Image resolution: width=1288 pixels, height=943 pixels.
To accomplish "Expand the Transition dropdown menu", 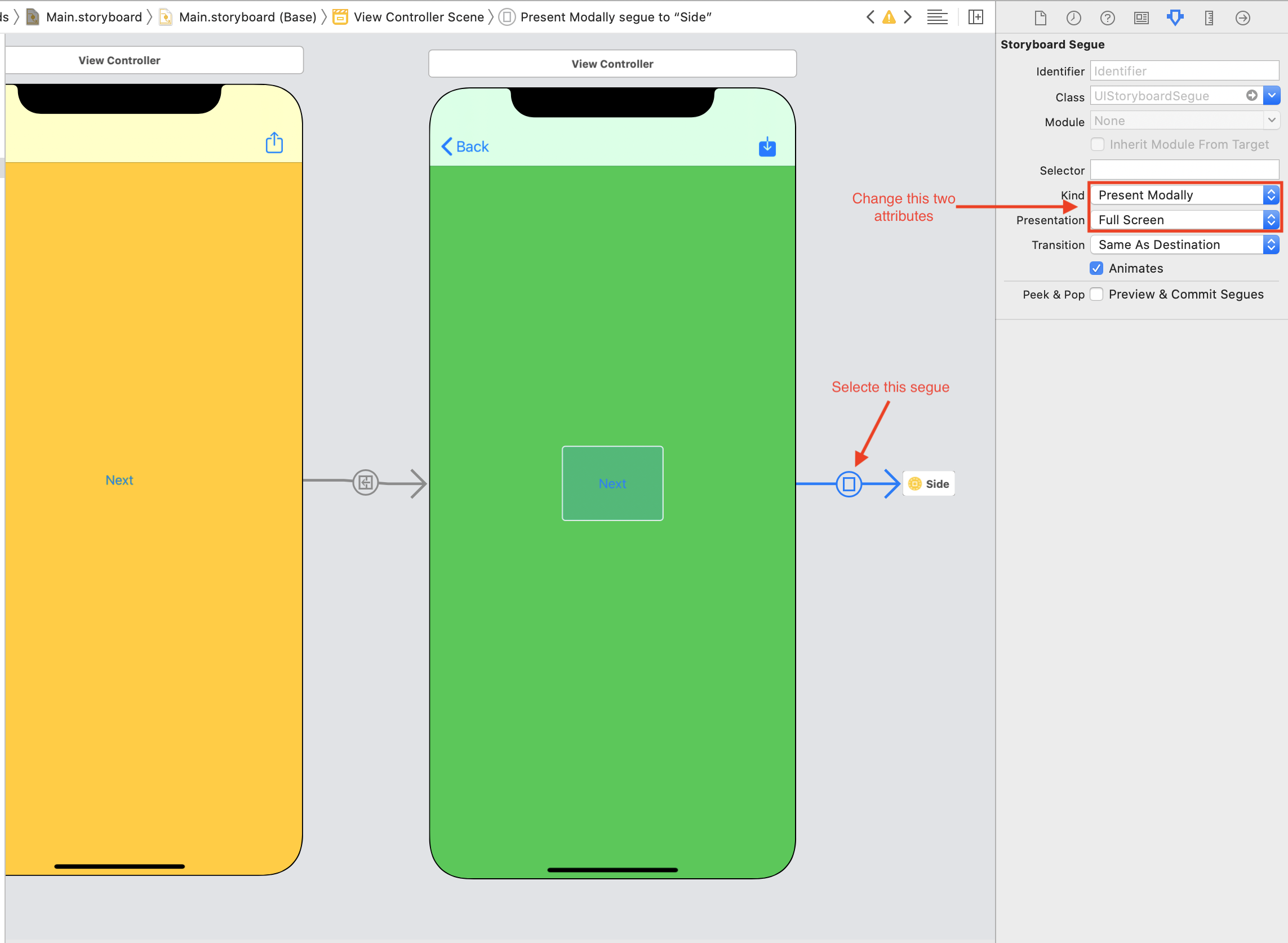I will tap(1272, 243).
